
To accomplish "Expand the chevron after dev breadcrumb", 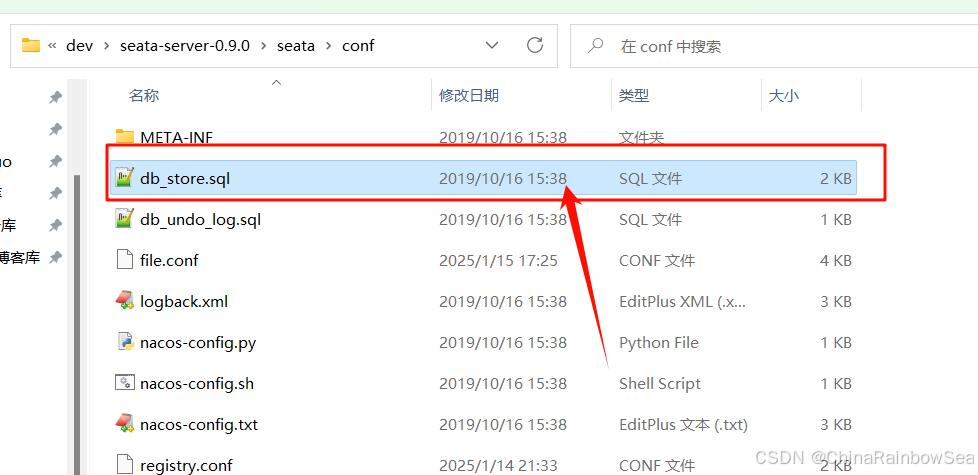I will (x=107, y=46).
